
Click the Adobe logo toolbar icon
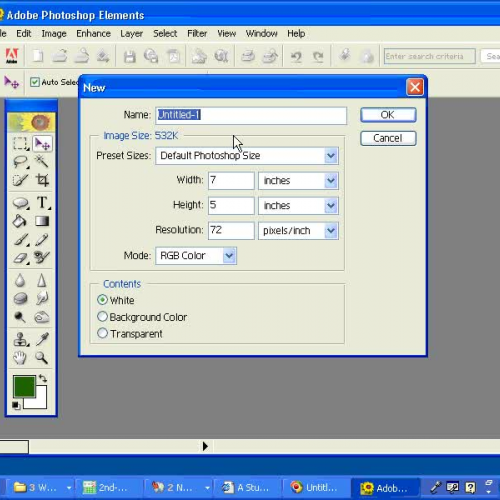12,56
